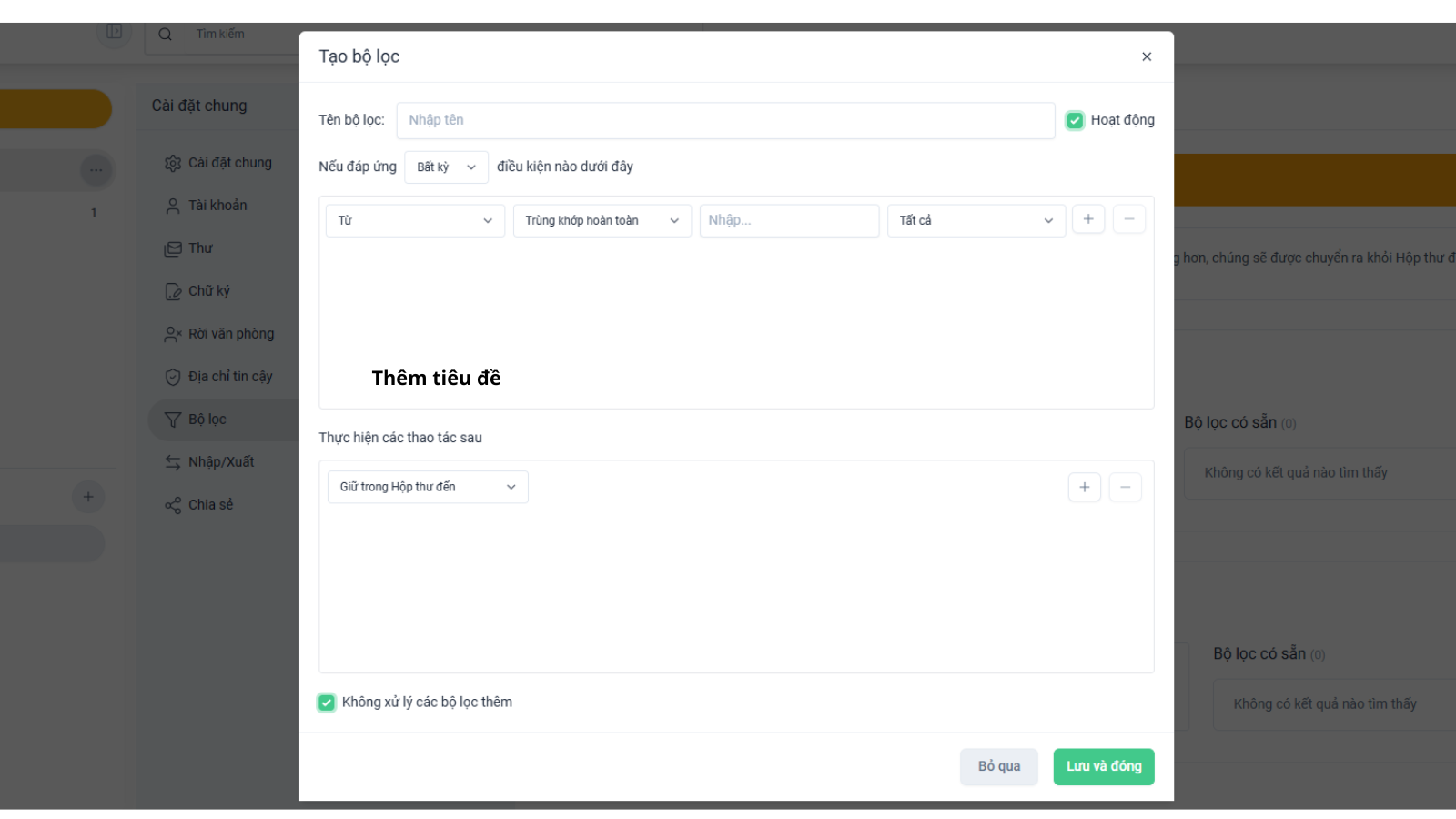
Task: Uncheck Không xử lý các bộ lọc thêm
Action: click(327, 703)
